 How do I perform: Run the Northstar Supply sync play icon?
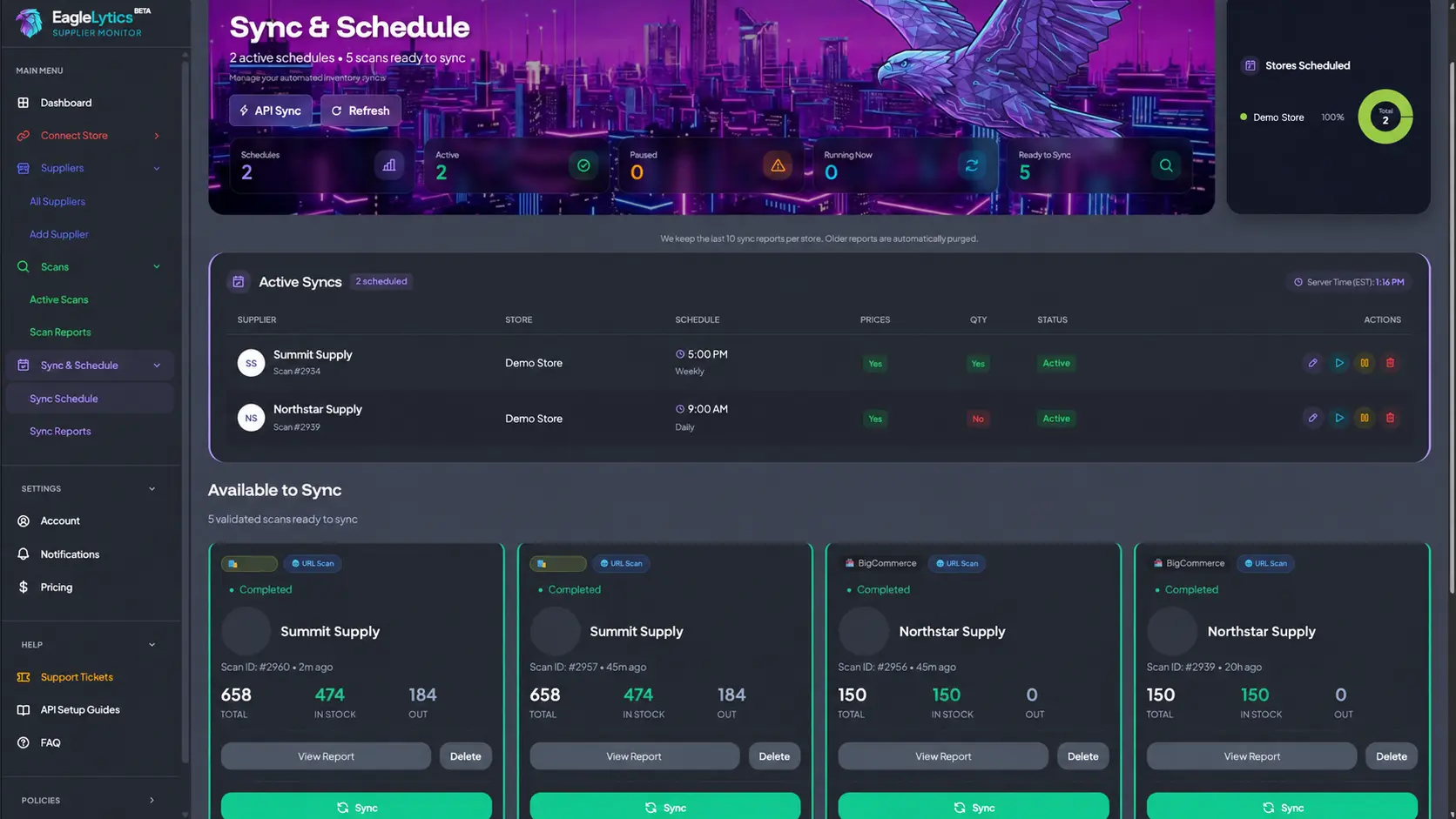[1339, 418]
